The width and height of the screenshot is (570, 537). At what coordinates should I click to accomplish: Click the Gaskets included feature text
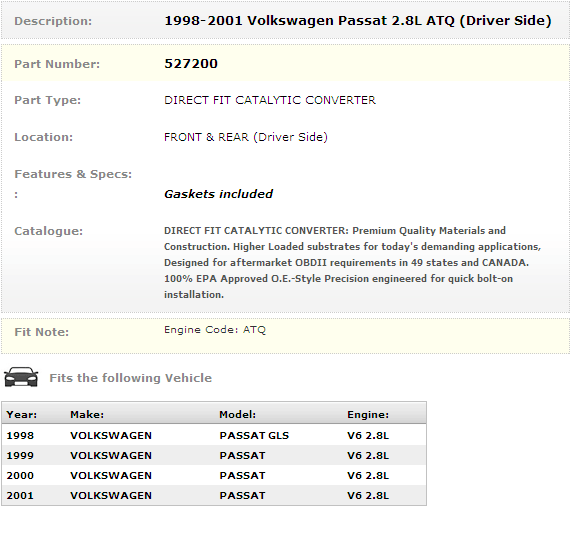[218, 194]
